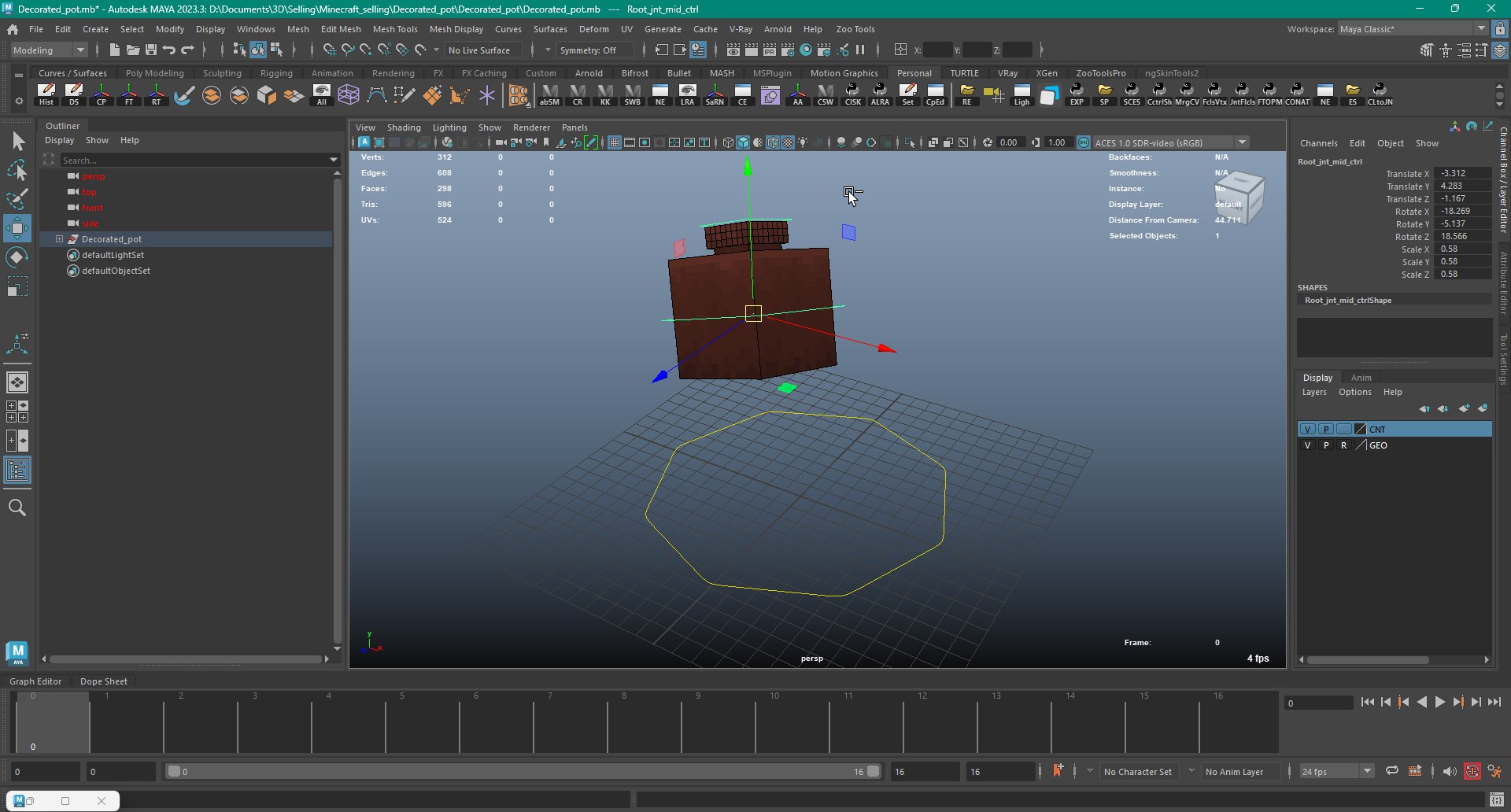Click the All shelf icon
The image size is (1511, 812).
point(322,94)
